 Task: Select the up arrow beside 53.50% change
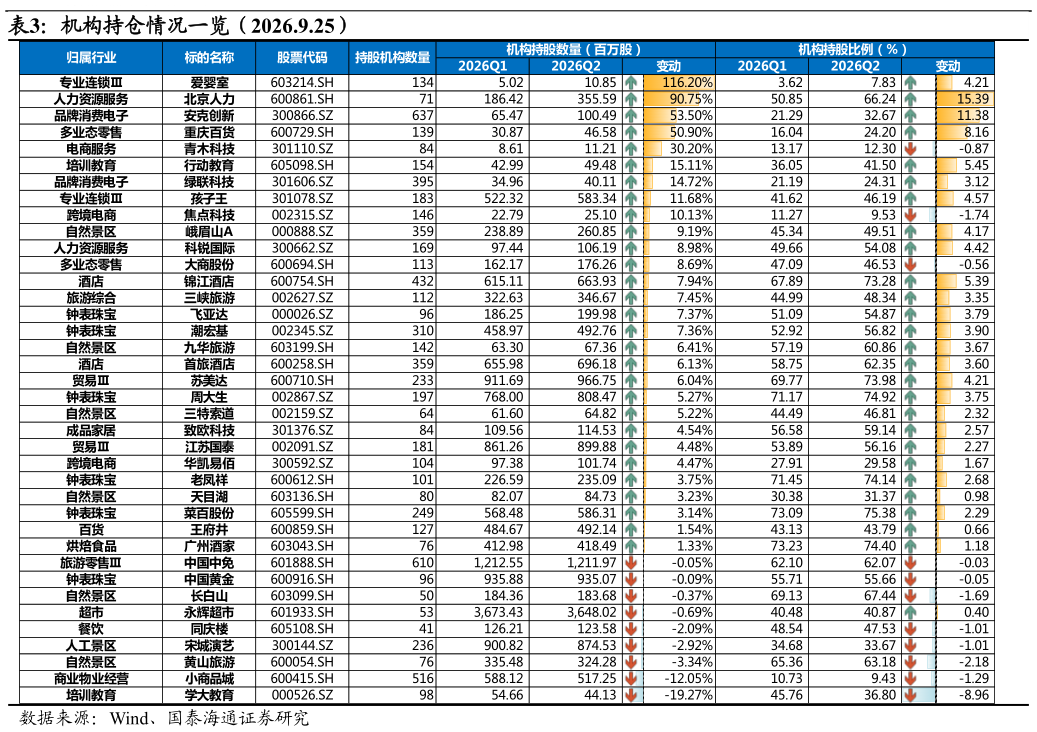tap(631, 116)
